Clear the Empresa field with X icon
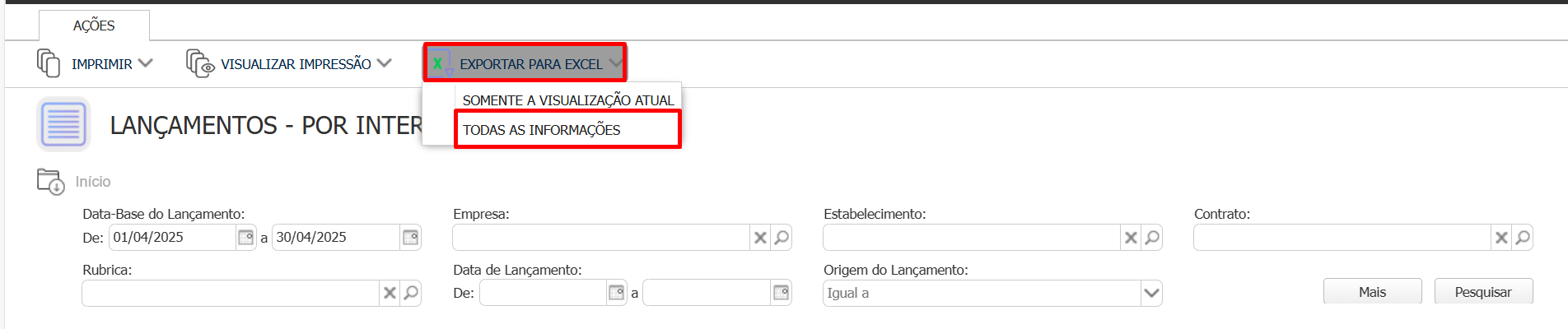Viewport: 1568px width, 329px height. [x=760, y=238]
